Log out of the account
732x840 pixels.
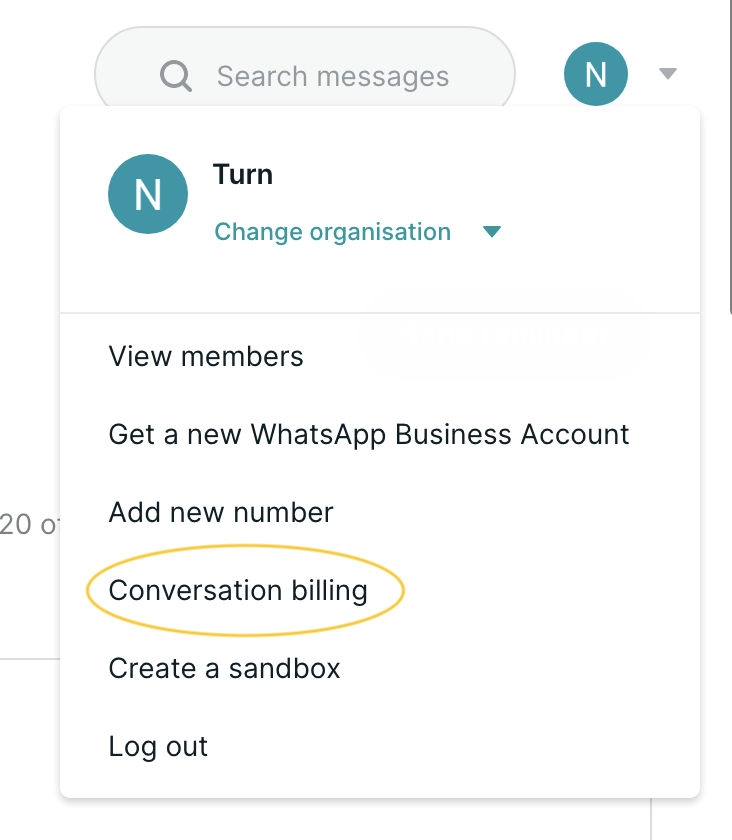click(158, 746)
